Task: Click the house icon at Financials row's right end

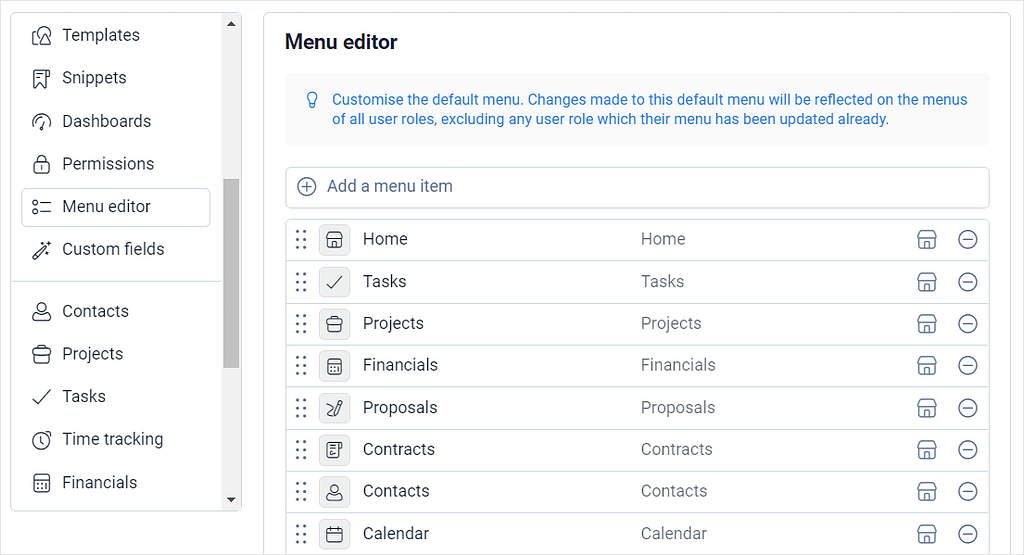Action: point(927,366)
